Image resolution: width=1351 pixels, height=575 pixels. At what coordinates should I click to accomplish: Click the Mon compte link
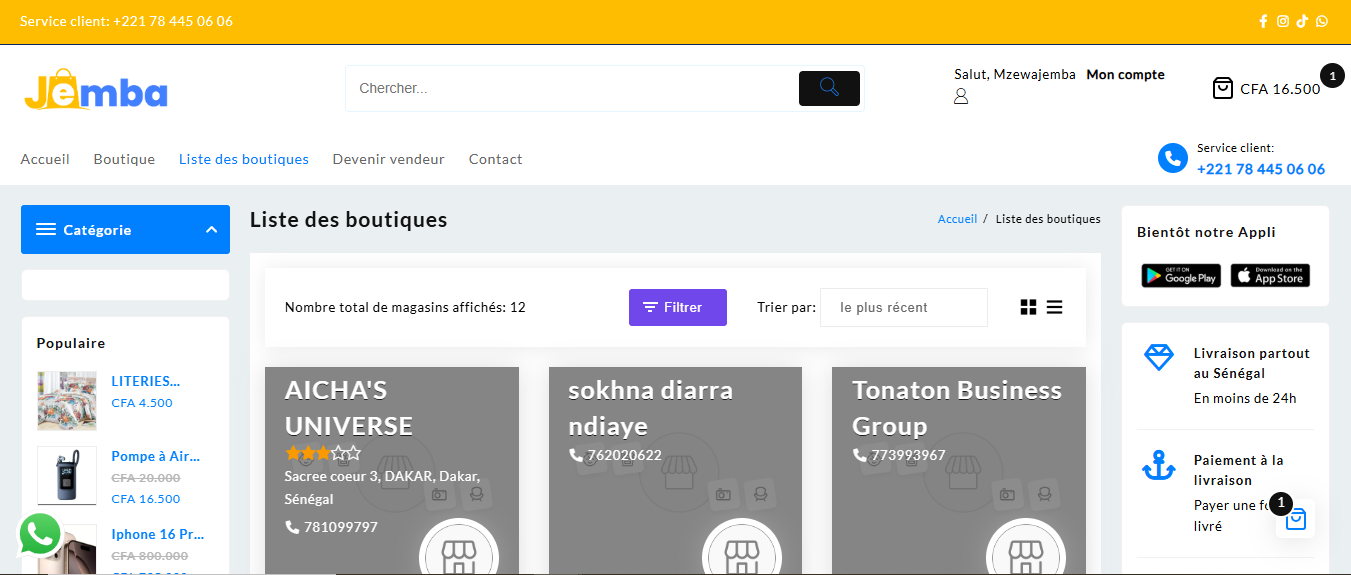(1125, 74)
